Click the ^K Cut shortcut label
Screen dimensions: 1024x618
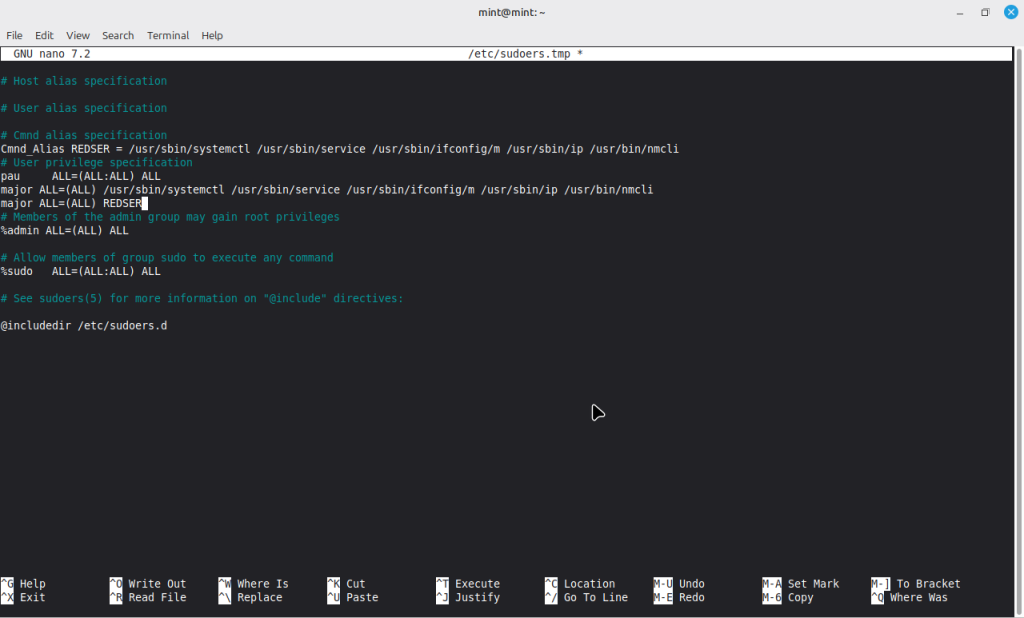click(x=346, y=584)
